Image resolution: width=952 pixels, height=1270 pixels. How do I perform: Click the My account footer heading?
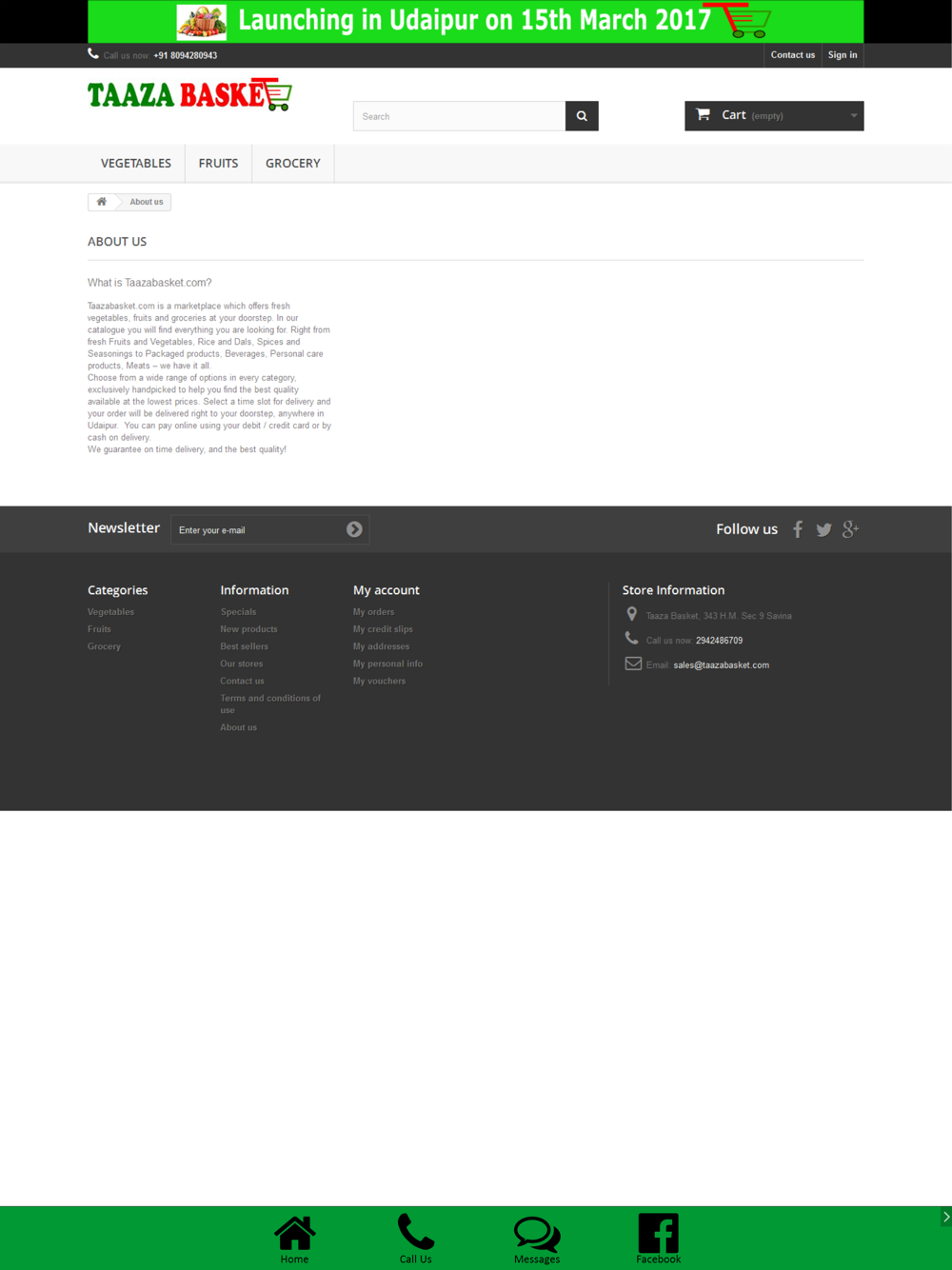click(x=386, y=590)
